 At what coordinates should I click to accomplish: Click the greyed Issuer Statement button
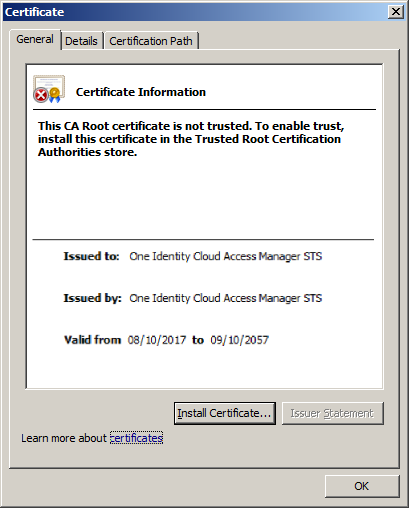point(332,413)
